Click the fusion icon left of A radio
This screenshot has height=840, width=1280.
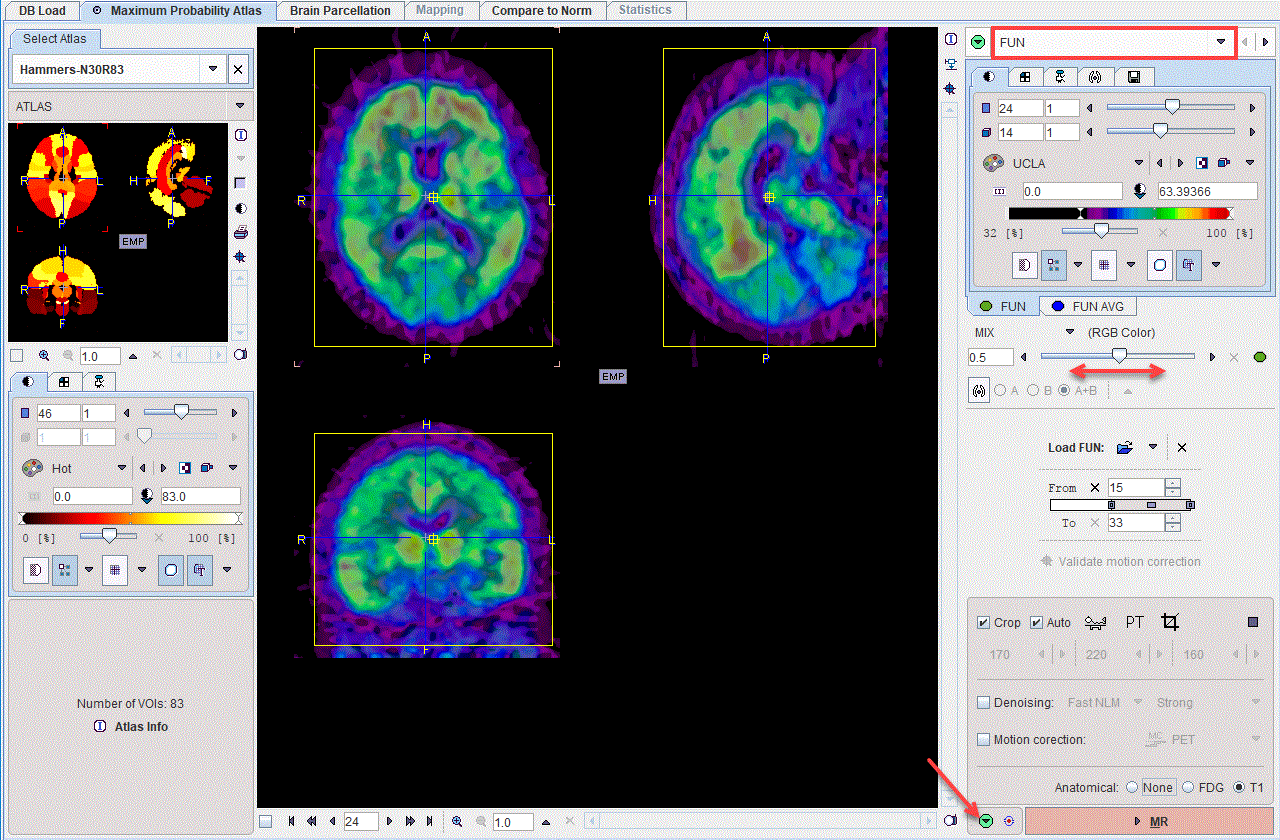click(978, 391)
